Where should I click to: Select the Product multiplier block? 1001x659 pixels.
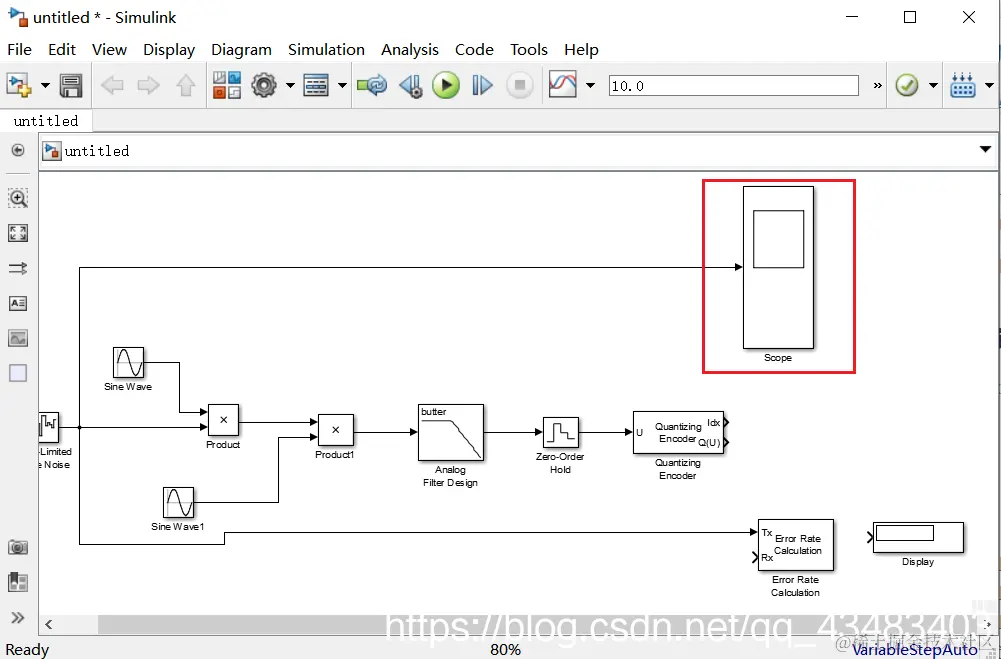click(223, 420)
